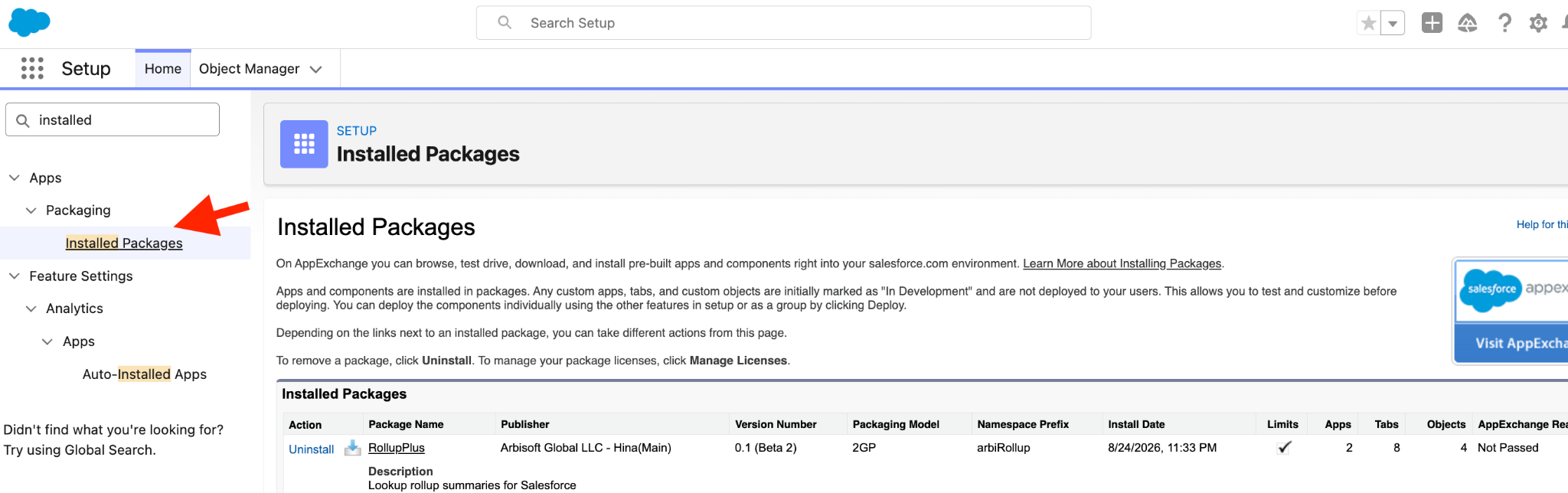Screen dimensions: 1568x493
Task: Click the Uninstall link for RollupPlus
Action: pos(311,449)
